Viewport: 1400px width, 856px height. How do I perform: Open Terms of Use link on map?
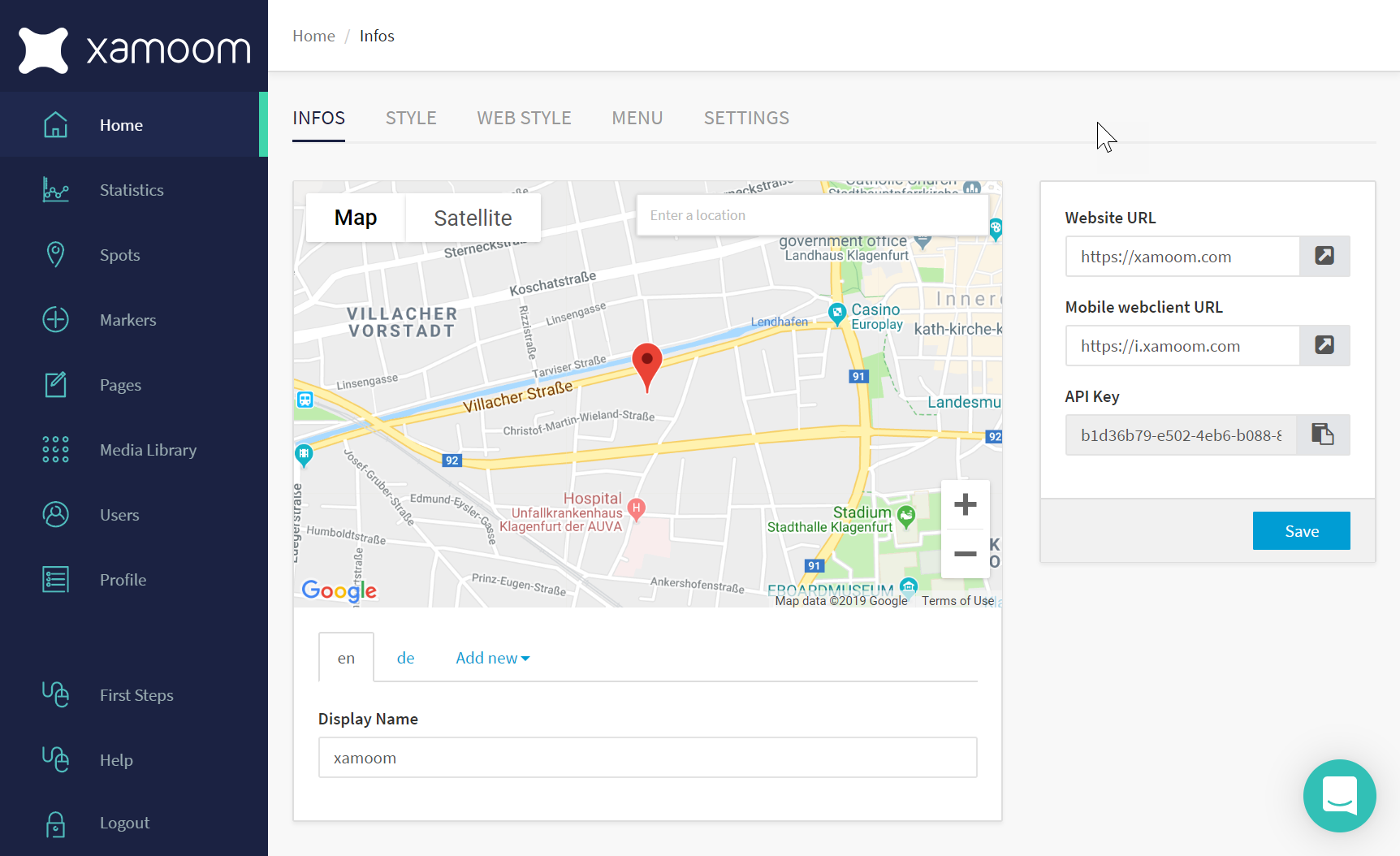(957, 601)
